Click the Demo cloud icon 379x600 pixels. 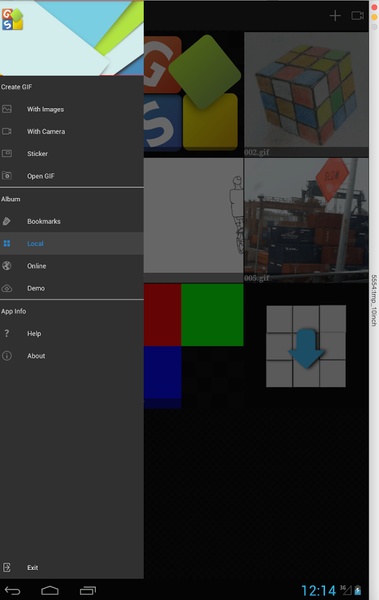pos(7,288)
